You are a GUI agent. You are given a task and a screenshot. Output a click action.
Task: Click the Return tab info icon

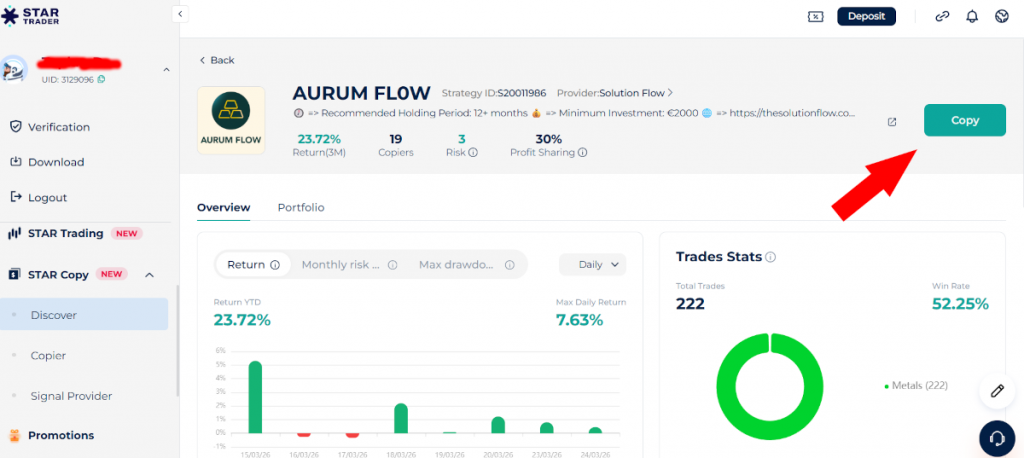(275, 265)
